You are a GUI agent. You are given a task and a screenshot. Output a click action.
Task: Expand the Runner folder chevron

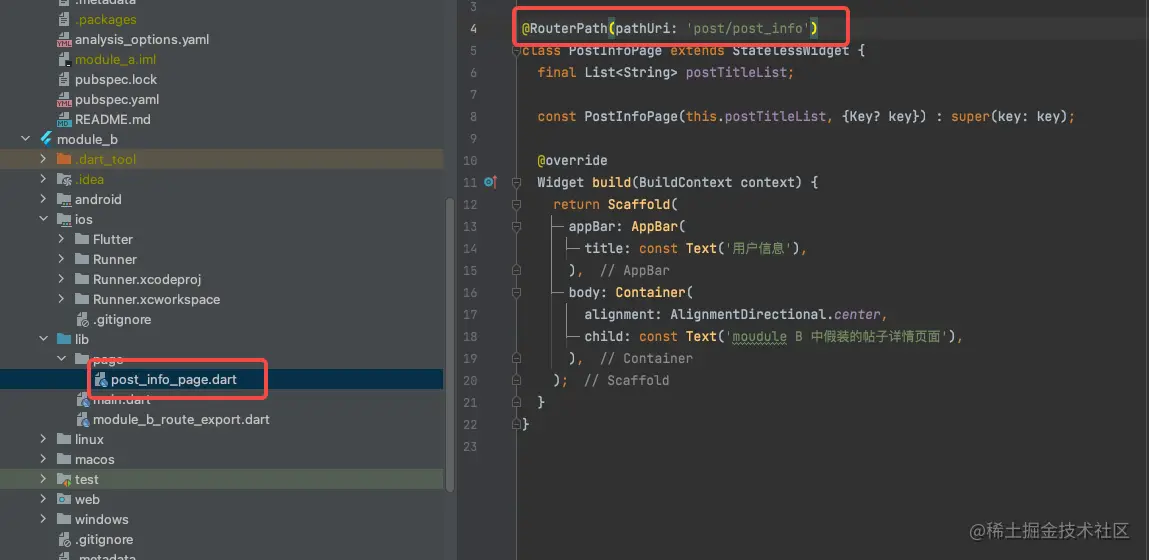tap(62, 259)
